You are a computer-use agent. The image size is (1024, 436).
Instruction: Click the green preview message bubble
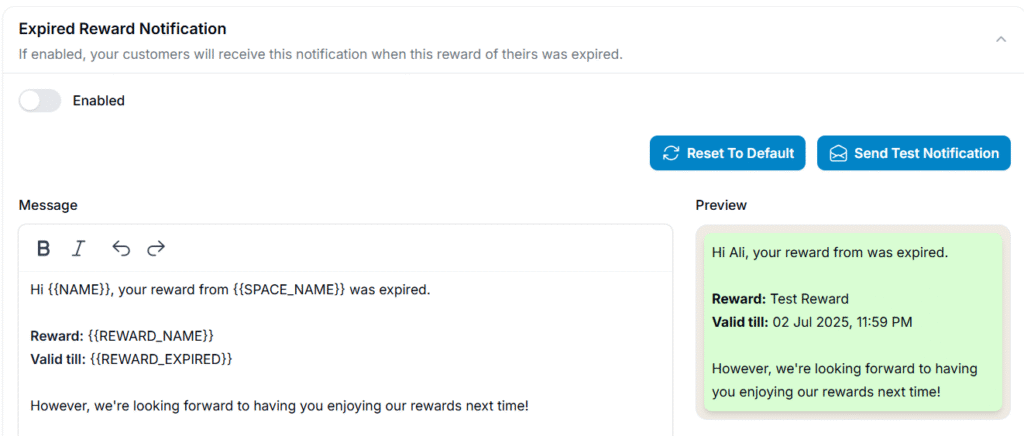[x=853, y=322]
